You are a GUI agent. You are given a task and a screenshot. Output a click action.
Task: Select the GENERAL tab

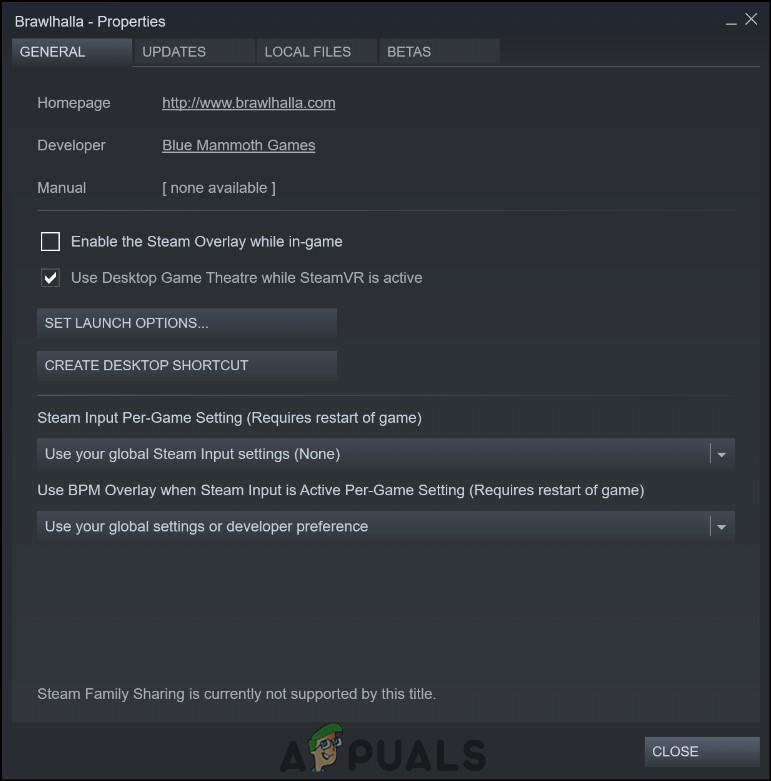click(x=72, y=52)
